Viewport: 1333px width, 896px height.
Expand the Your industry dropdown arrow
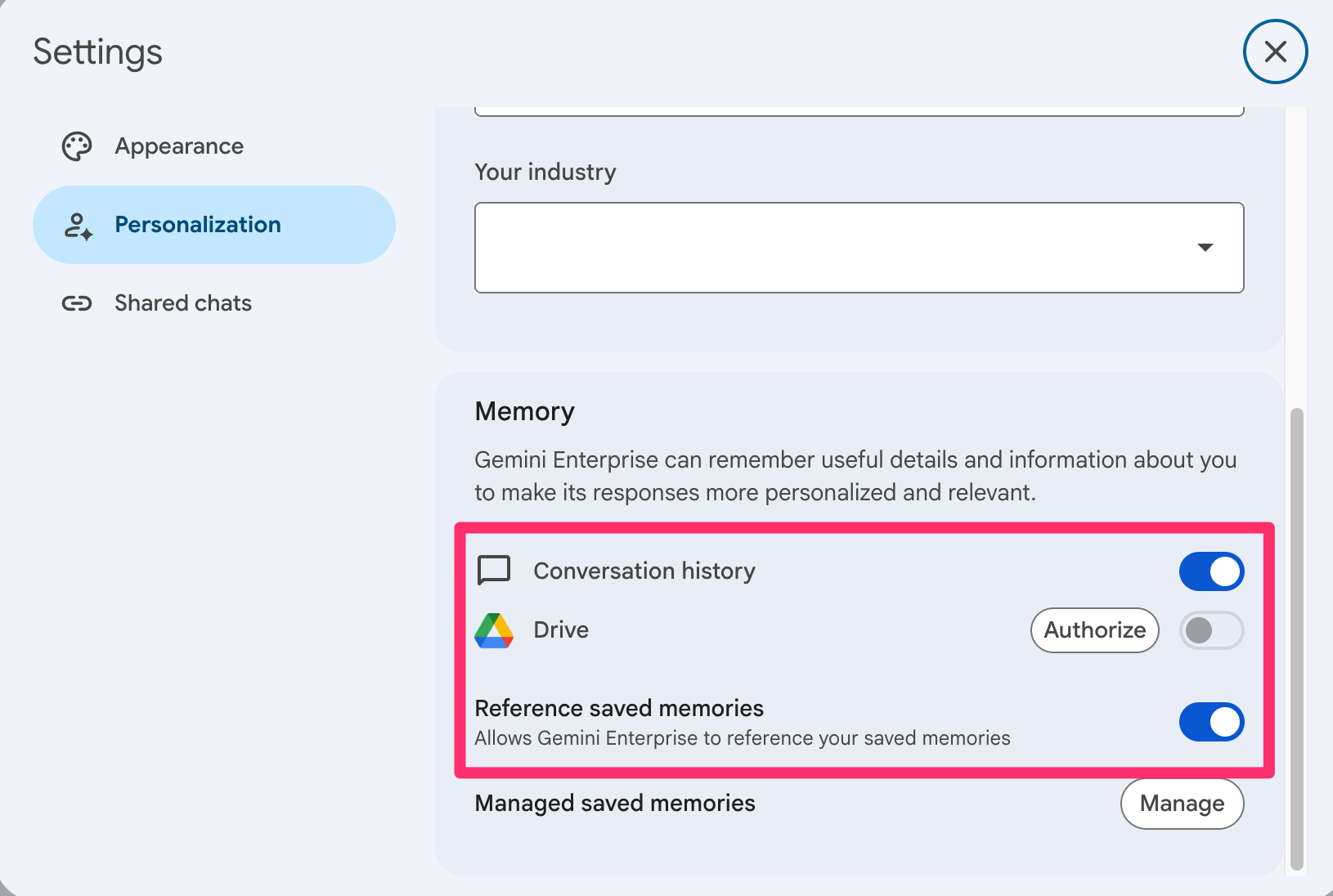pyautogui.click(x=1205, y=247)
